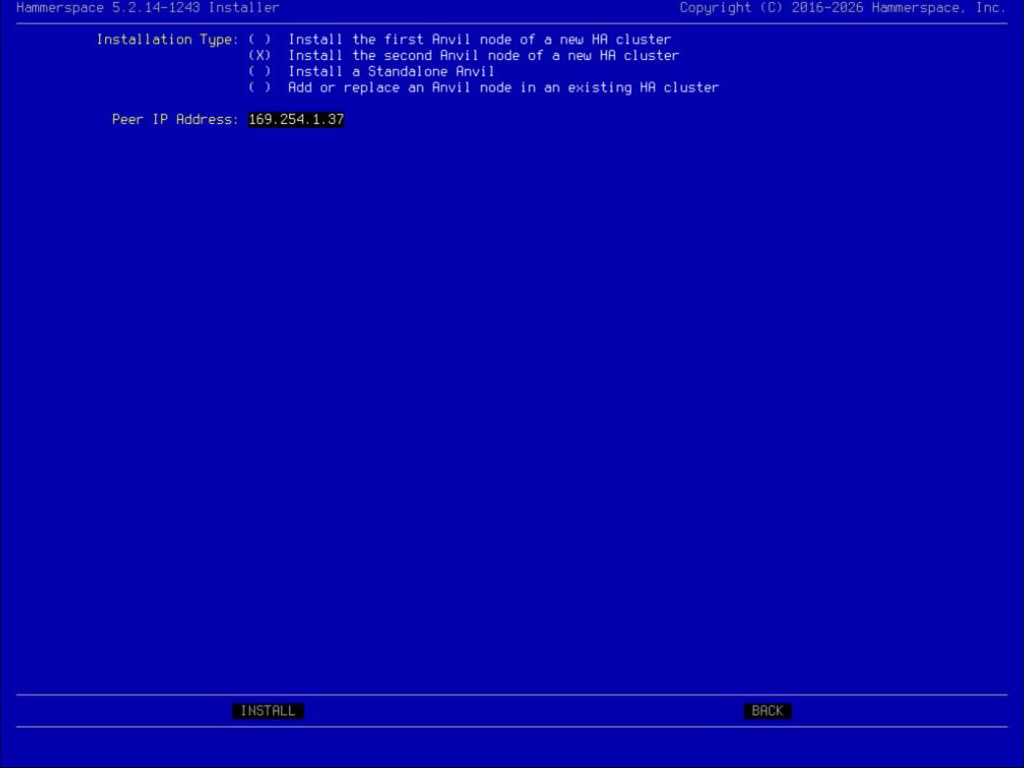Viewport: 1024px width, 768px height.
Task: Click the Copyright 2016-2026 Hammerspace, Inc. text
Action: (842, 8)
